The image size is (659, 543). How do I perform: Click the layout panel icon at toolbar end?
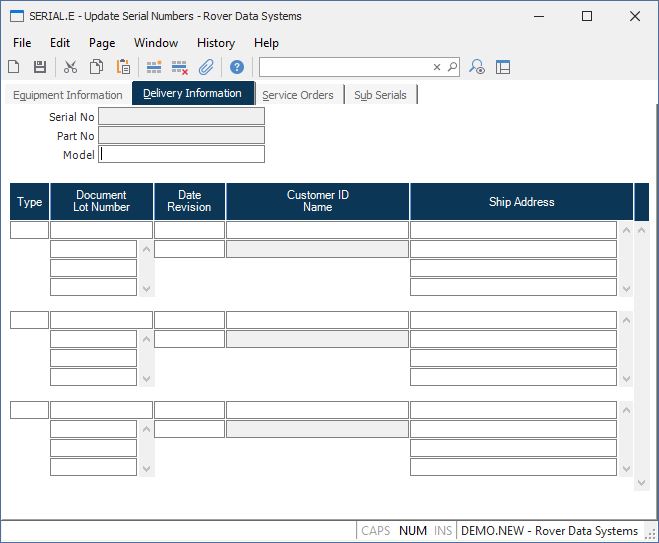coord(503,67)
